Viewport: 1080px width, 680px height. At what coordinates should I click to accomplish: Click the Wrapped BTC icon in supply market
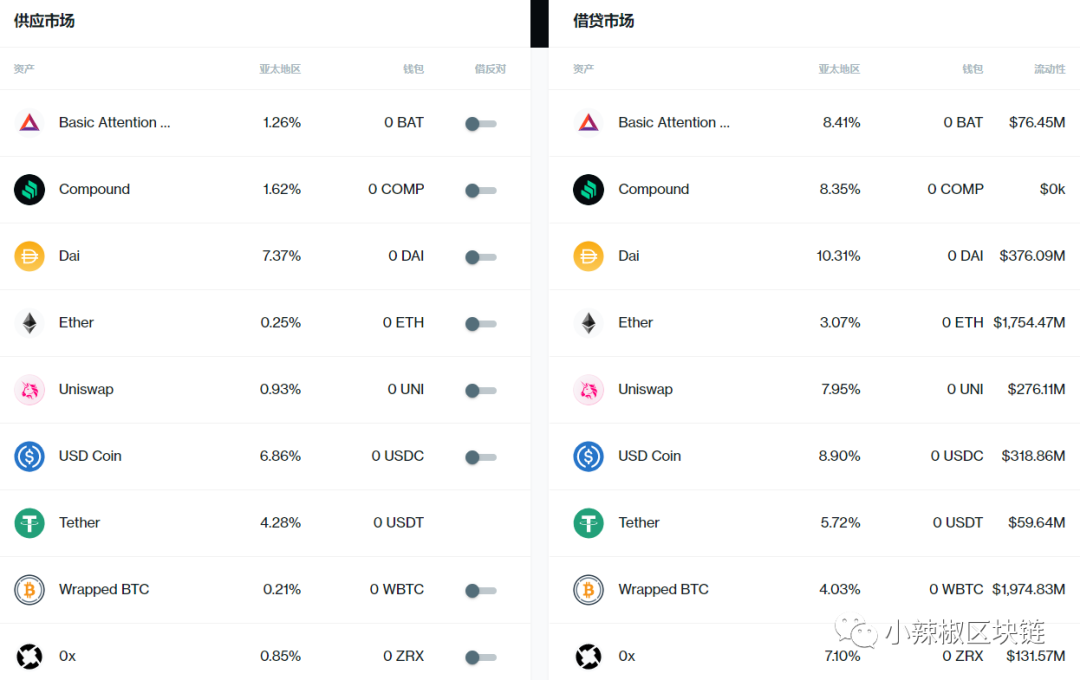tap(29, 590)
